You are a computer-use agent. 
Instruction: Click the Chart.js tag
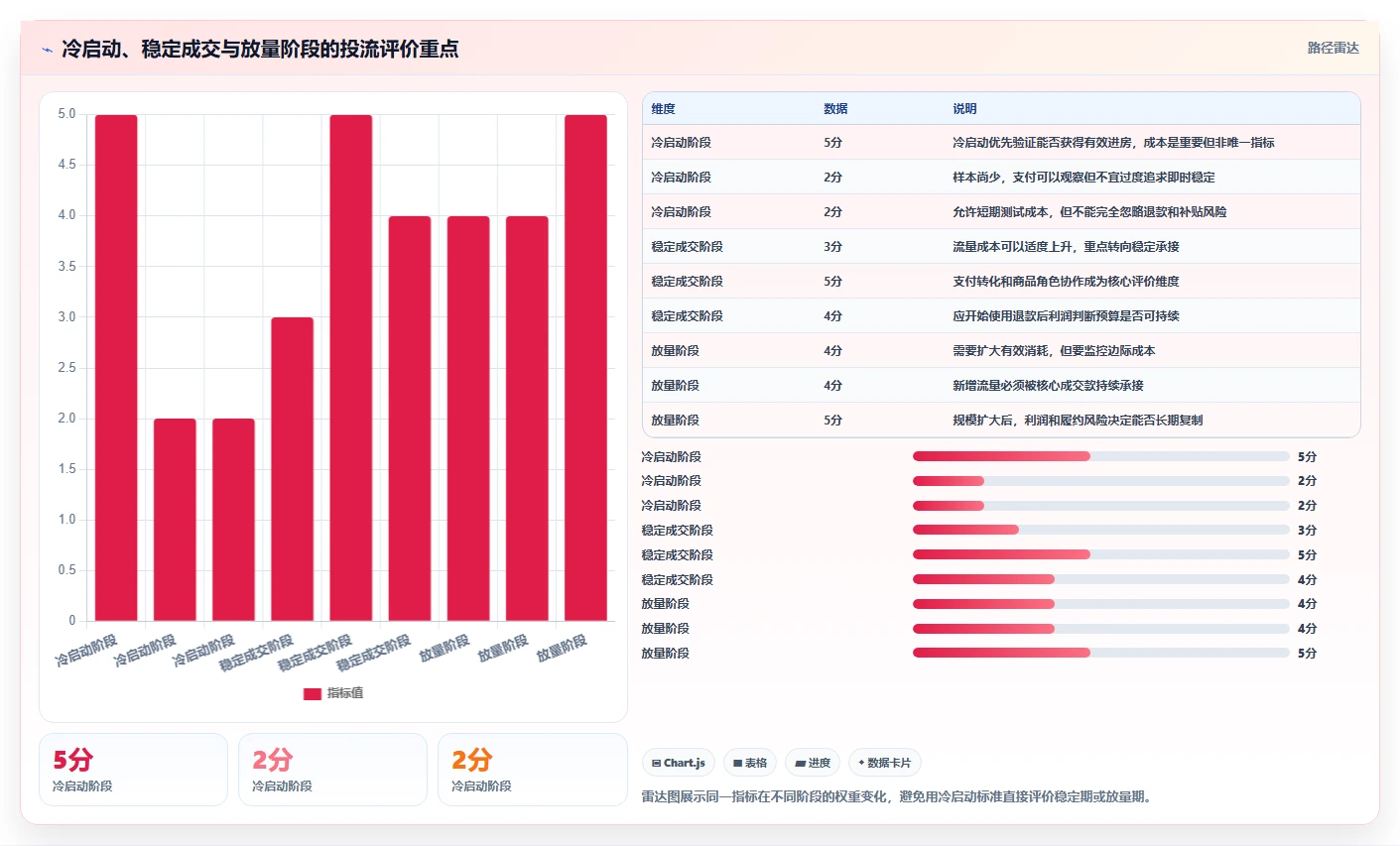[x=679, y=763]
